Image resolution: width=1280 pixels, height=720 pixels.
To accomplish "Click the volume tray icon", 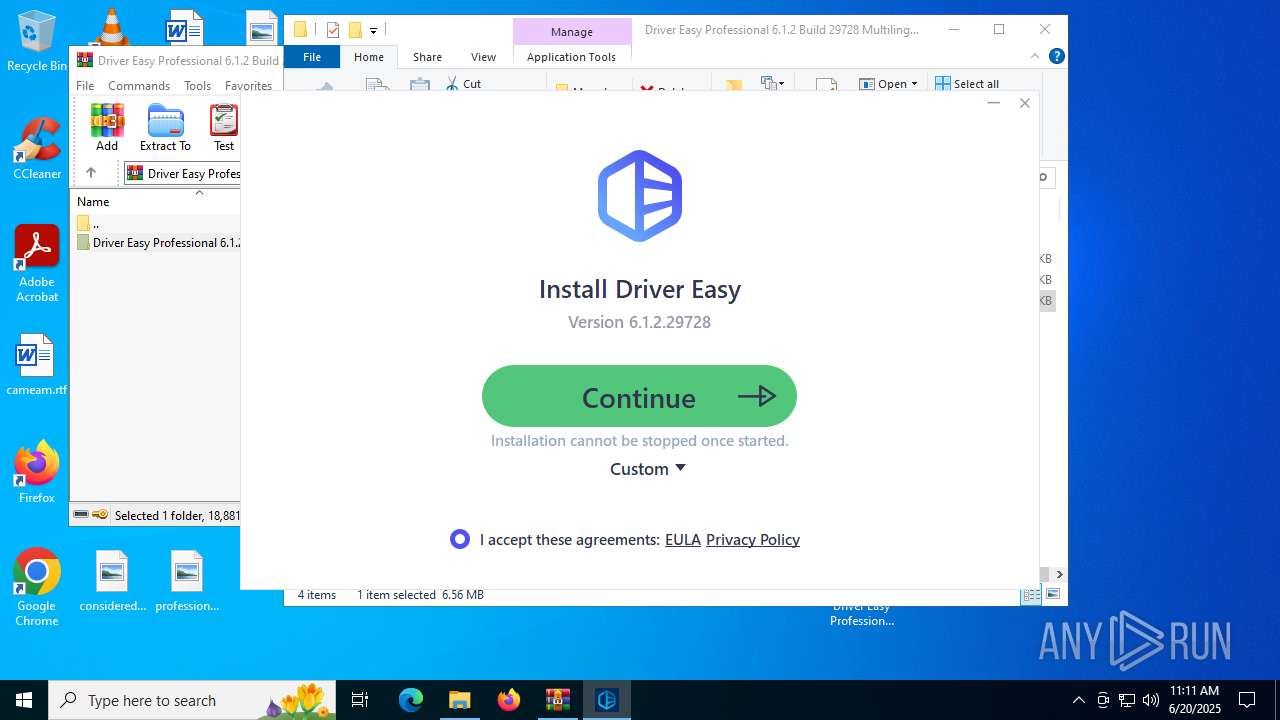I will coord(1150,700).
